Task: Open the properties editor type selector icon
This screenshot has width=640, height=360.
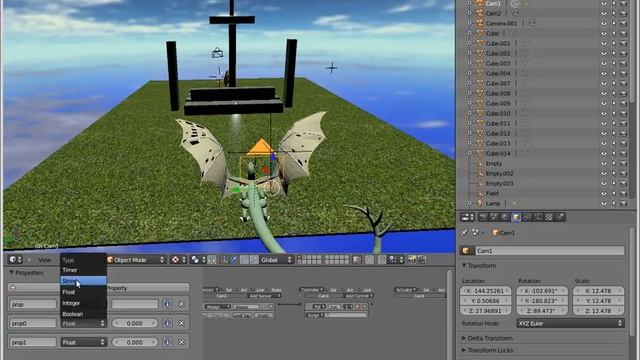Action: (x=467, y=217)
